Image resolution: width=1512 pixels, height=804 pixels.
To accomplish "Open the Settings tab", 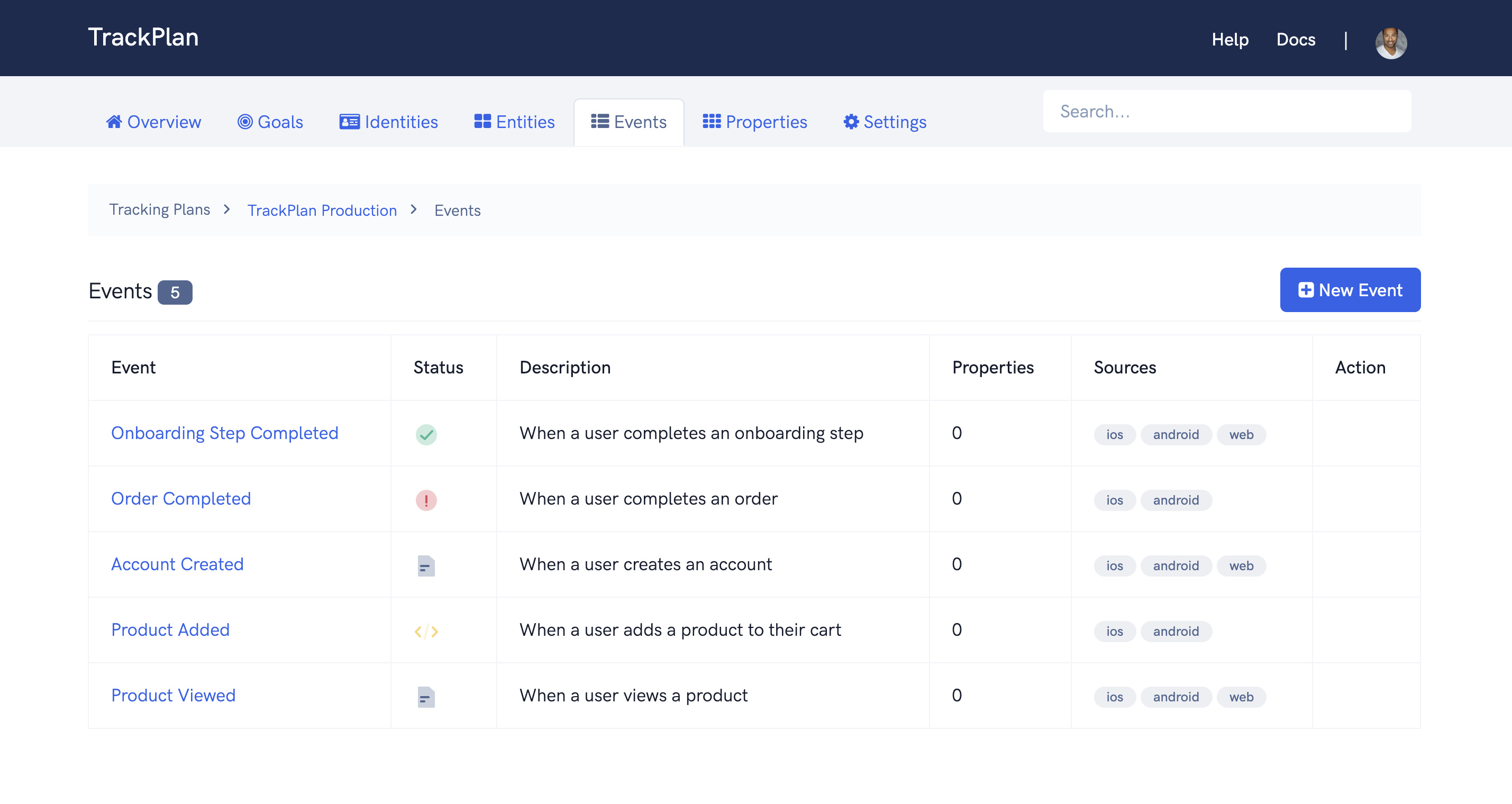I will click(x=885, y=122).
